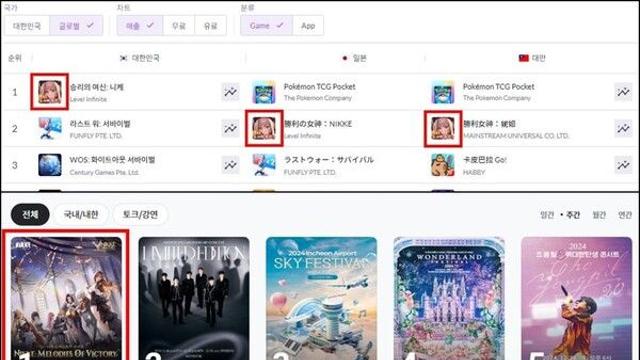Viewport: 640px width, 360px height.
Task: Click the 대만 column header
Action: 532,58
